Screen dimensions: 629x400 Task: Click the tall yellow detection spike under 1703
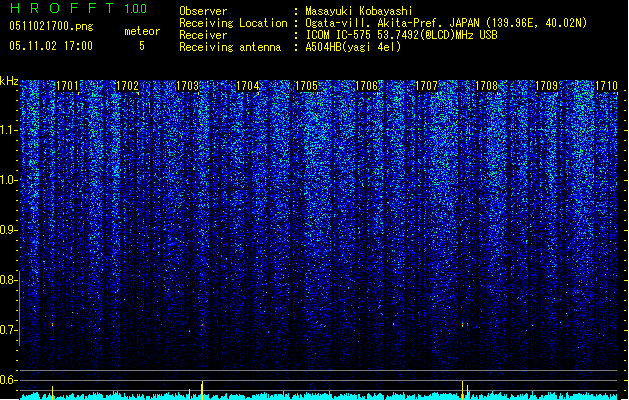pyautogui.click(x=202, y=390)
